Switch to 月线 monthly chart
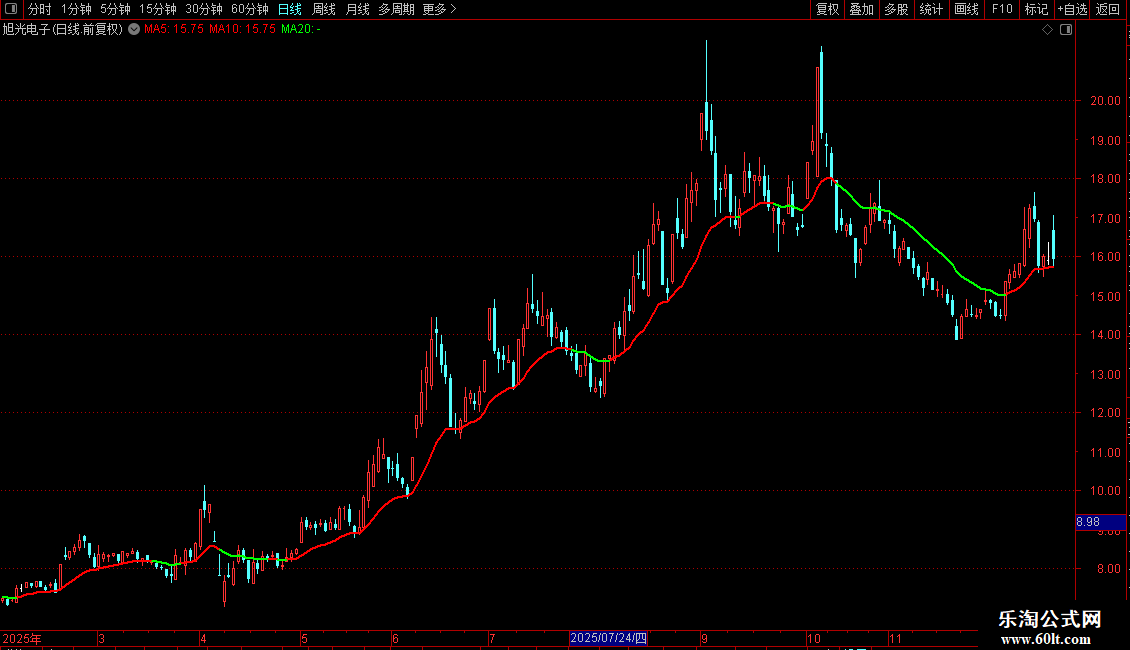Image resolution: width=1130 pixels, height=650 pixels. tap(357, 9)
